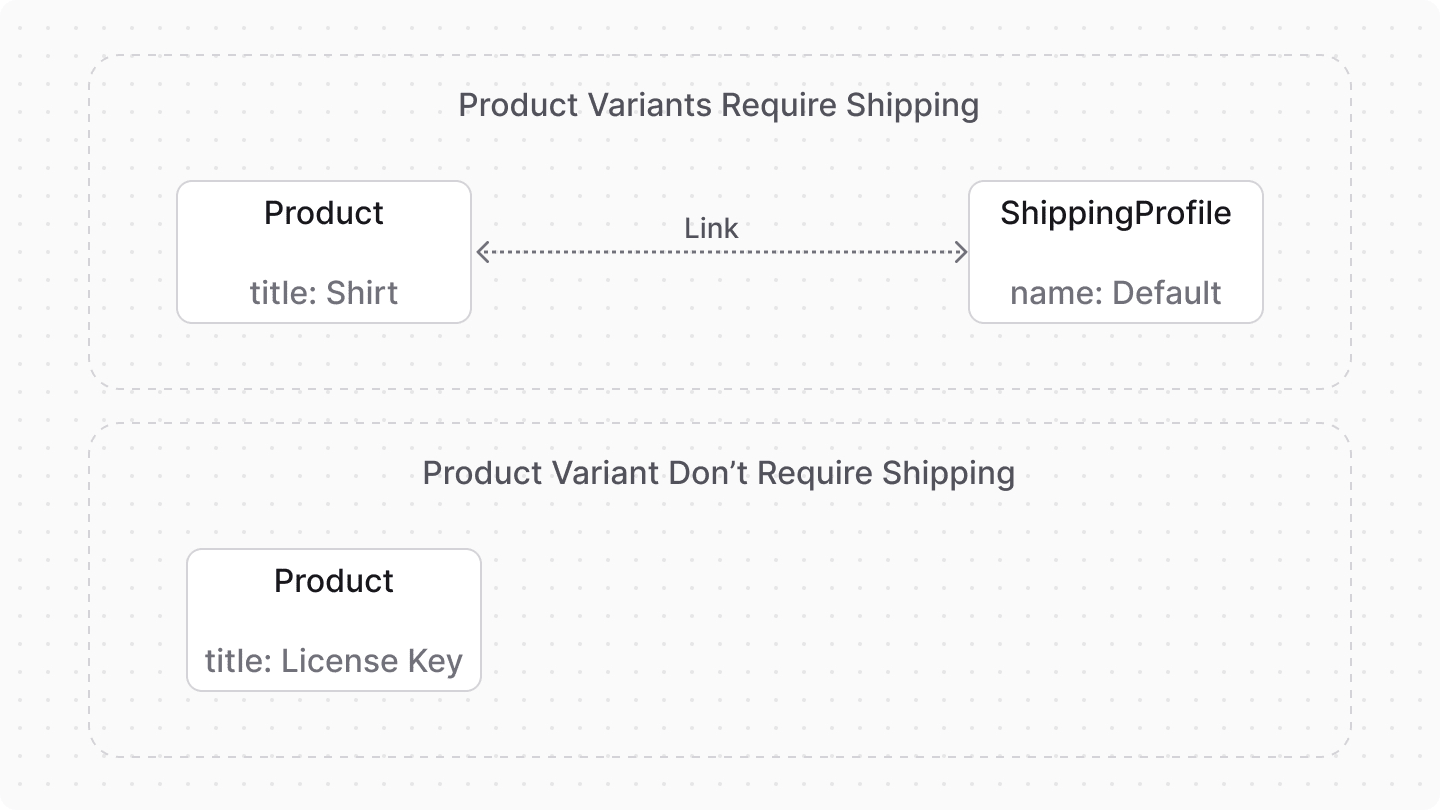1440x810 pixels.
Task: Click the "title: License Key" attribute text
Action: tap(334, 661)
